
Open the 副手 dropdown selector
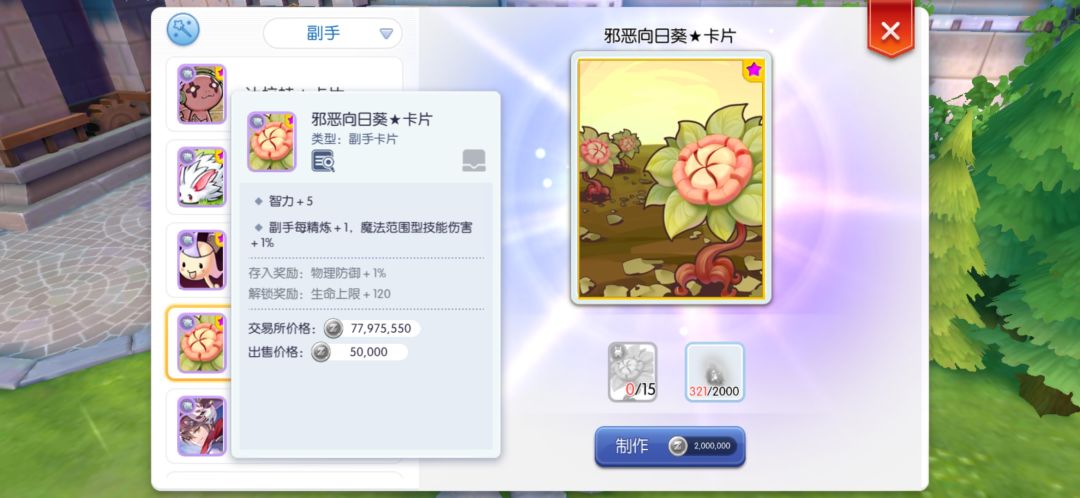pos(333,33)
